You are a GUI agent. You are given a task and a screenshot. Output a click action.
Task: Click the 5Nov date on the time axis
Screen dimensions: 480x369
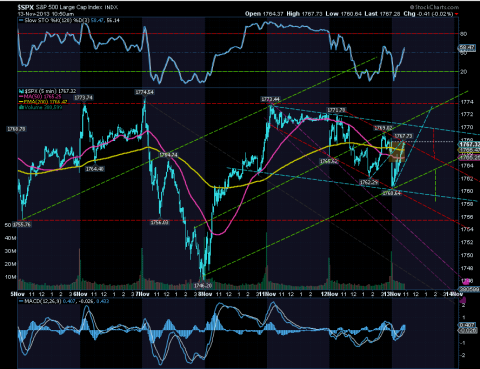click(x=18, y=294)
